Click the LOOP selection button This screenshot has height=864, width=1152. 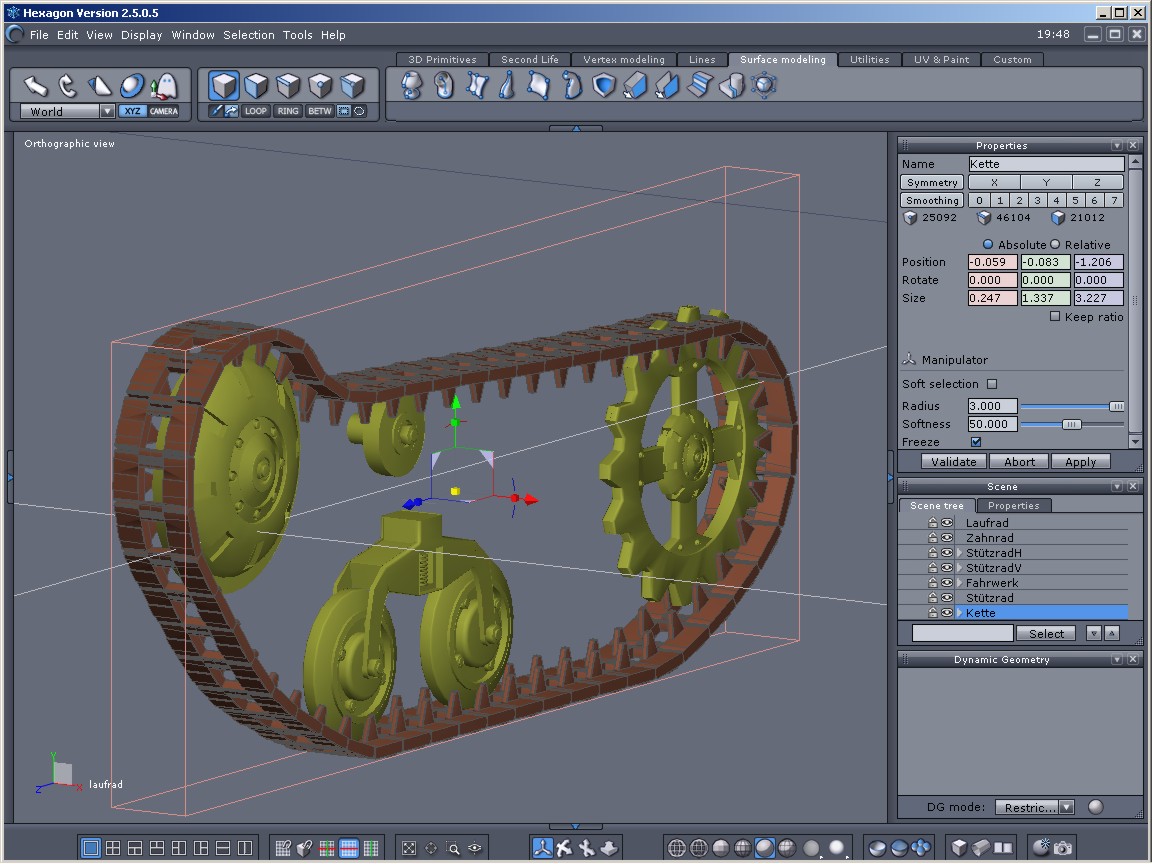[256, 111]
